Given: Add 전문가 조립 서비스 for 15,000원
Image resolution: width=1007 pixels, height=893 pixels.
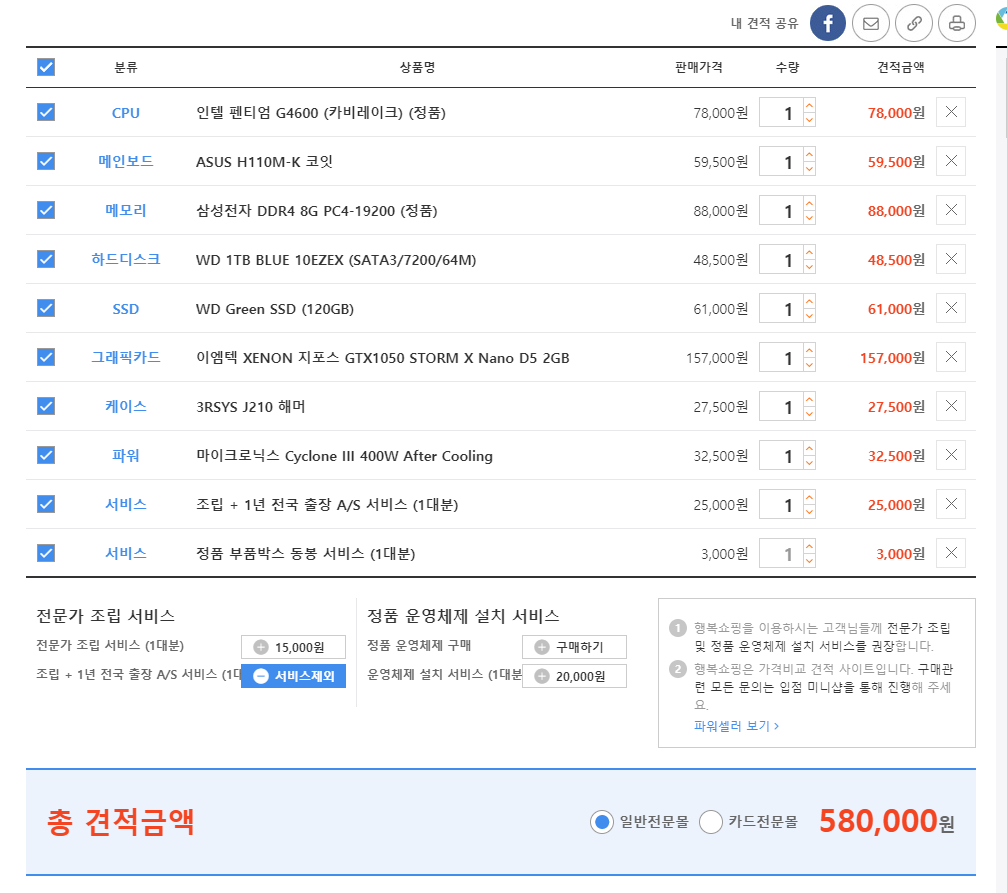Looking at the screenshot, I should [x=293, y=647].
